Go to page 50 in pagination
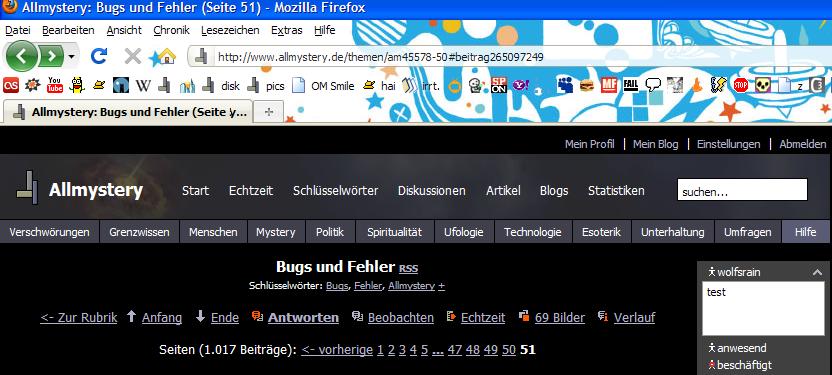This screenshot has width=832, height=375. tap(509, 350)
